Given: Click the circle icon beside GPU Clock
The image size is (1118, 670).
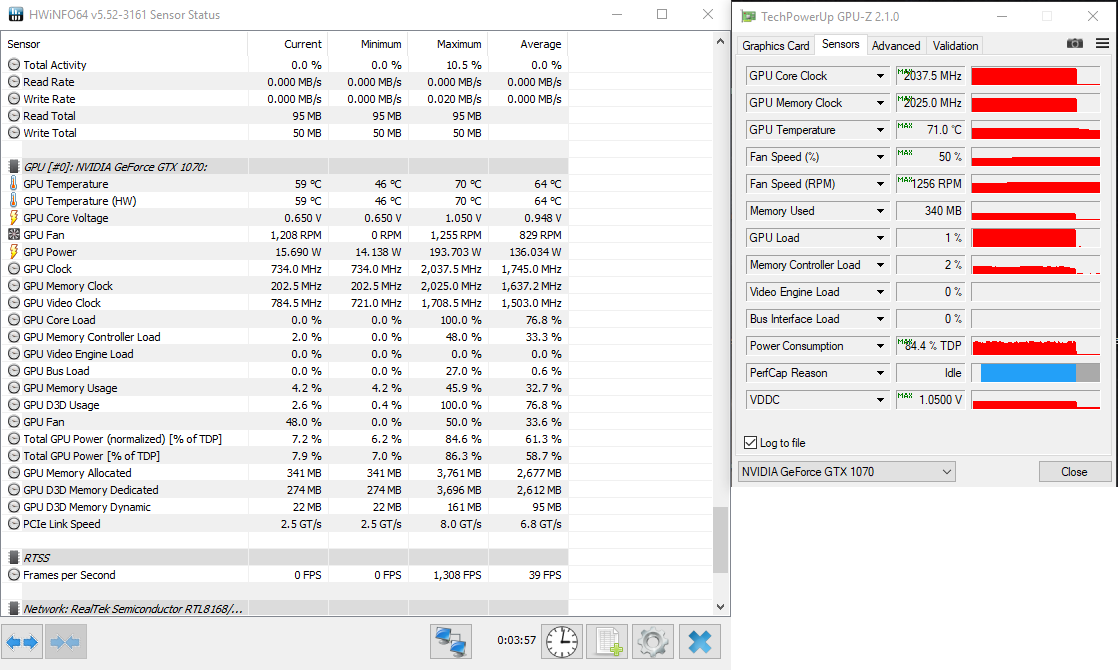Looking at the screenshot, I should point(14,269).
